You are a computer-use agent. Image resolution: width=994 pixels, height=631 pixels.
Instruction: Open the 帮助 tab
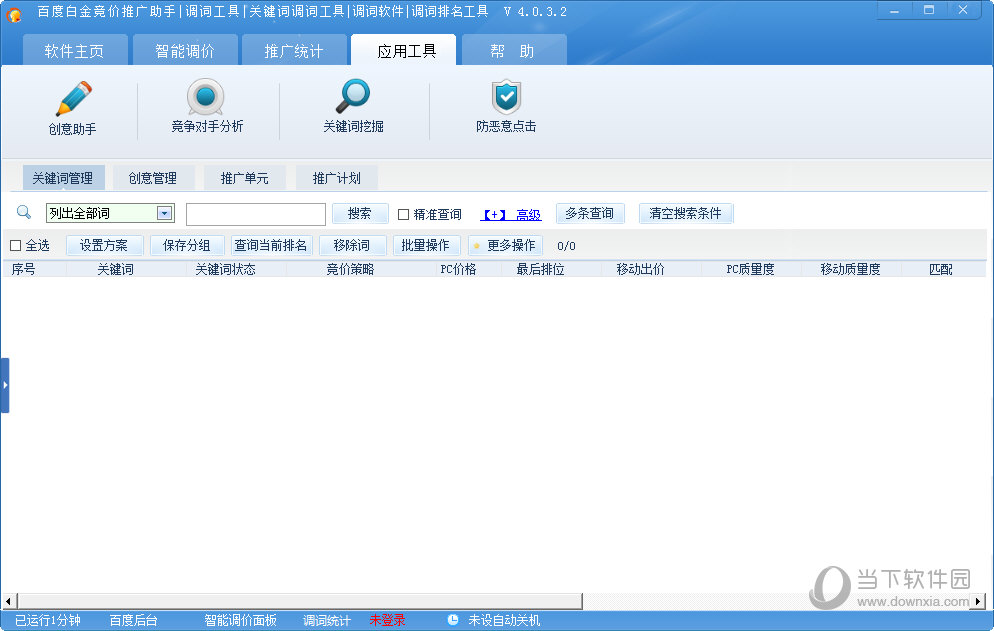(x=513, y=51)
